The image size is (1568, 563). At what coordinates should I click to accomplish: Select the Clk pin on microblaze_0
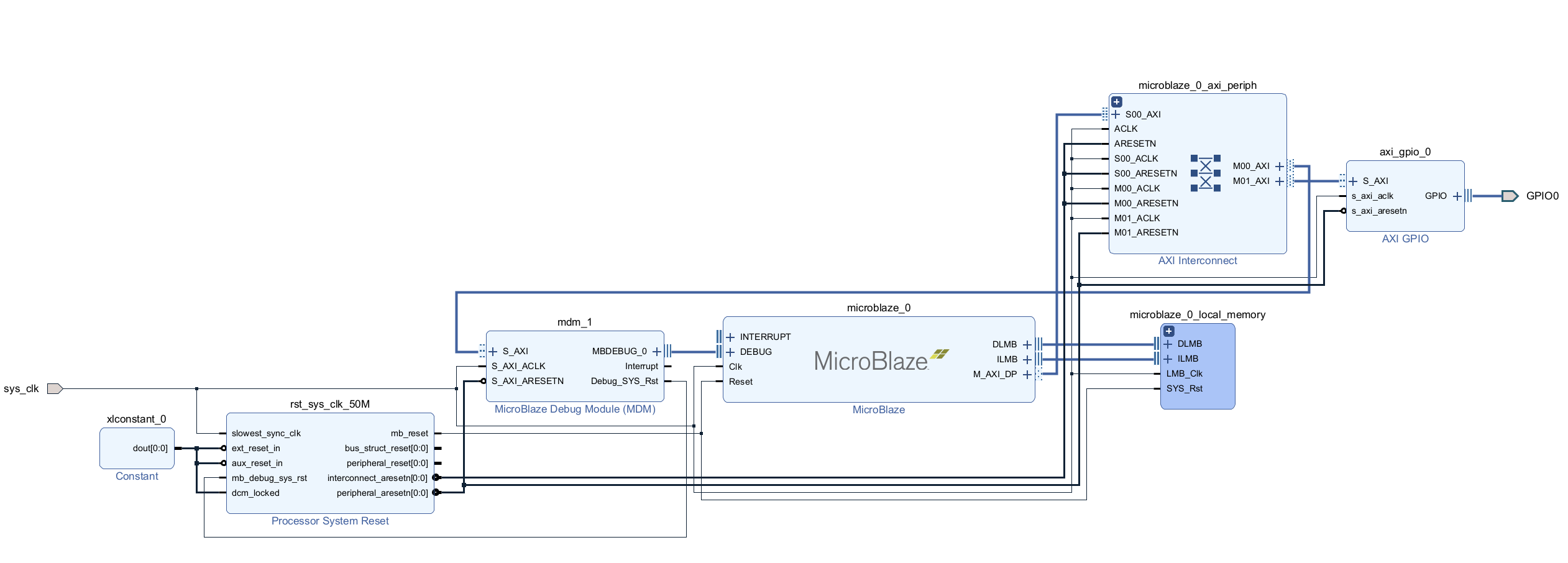click(x=735, y=367)
